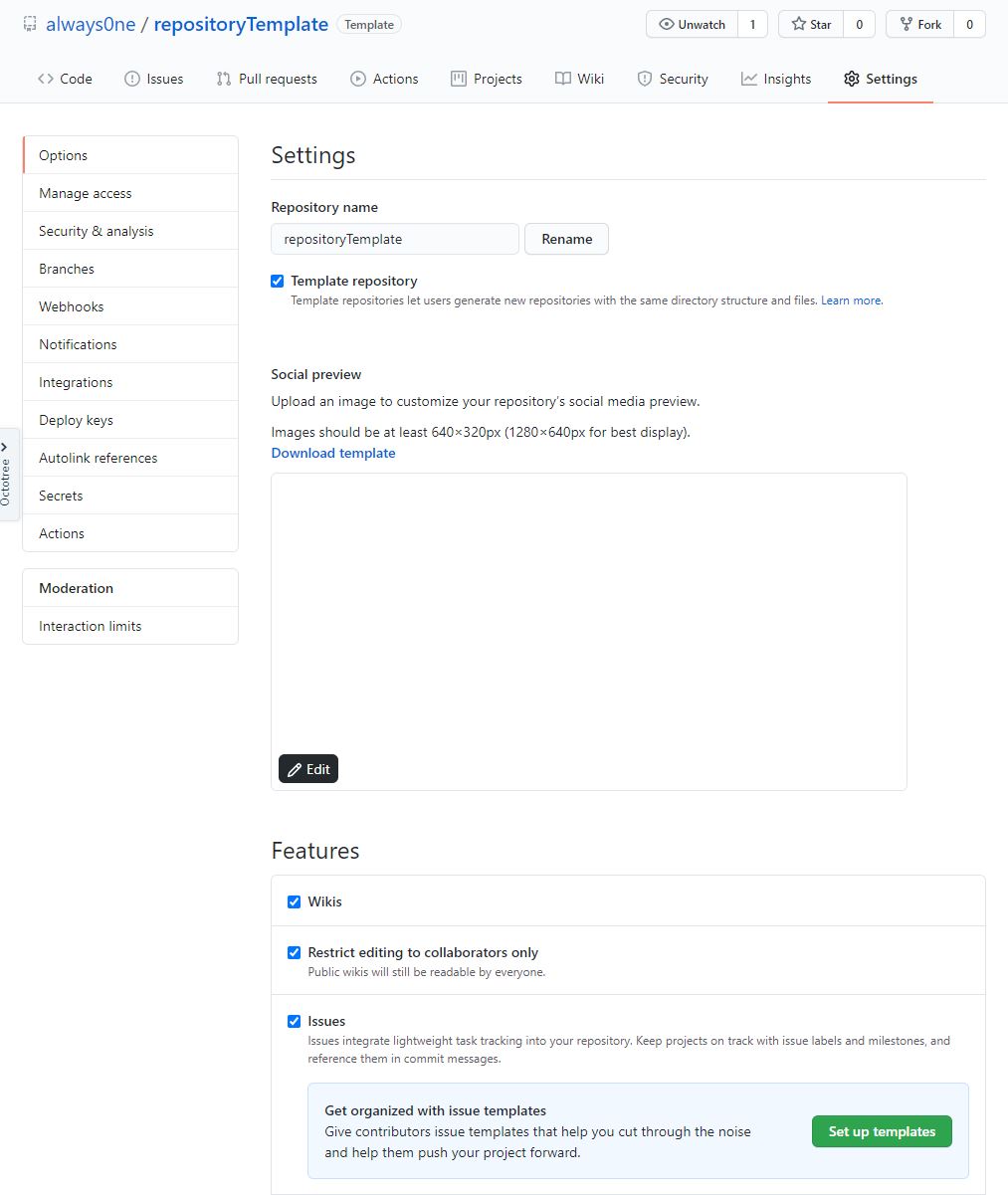Open the always0ne owner profile link

pos(91,24)
